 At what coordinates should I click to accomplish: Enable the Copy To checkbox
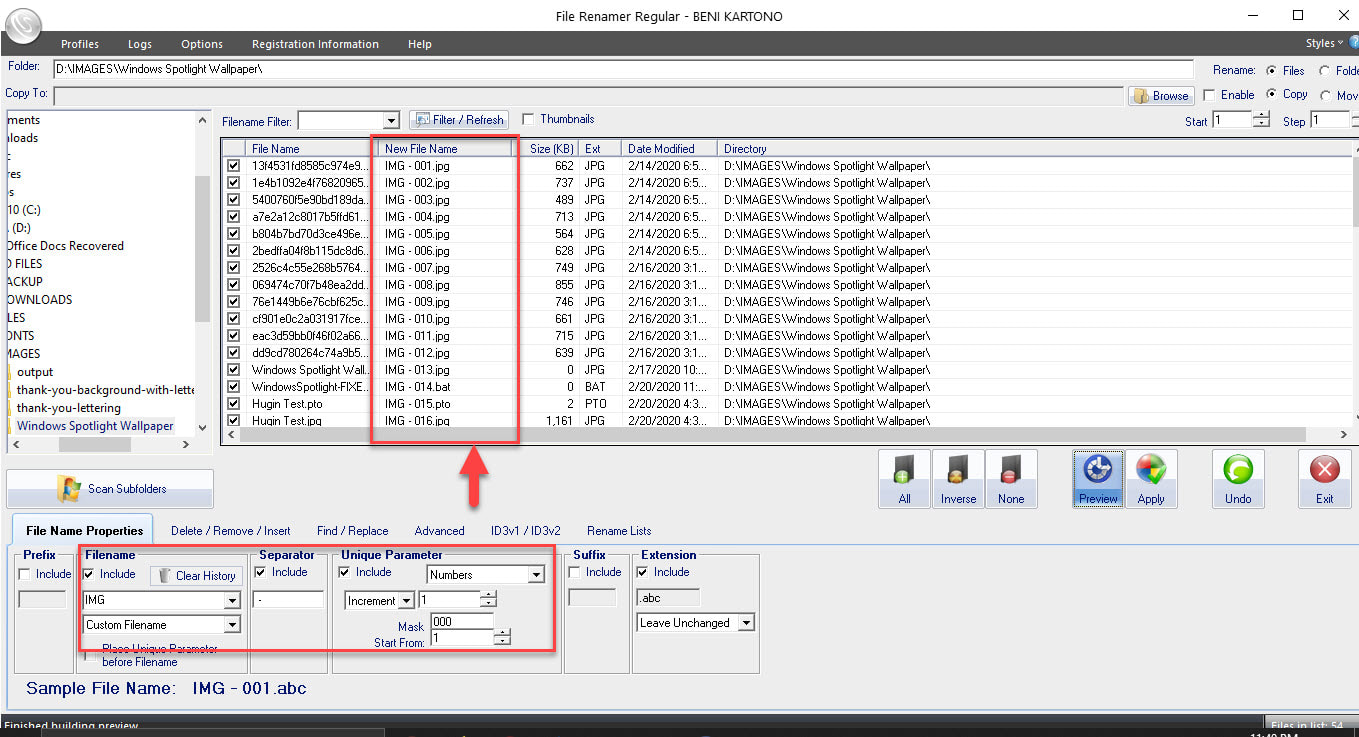(x=1210, y=95)
